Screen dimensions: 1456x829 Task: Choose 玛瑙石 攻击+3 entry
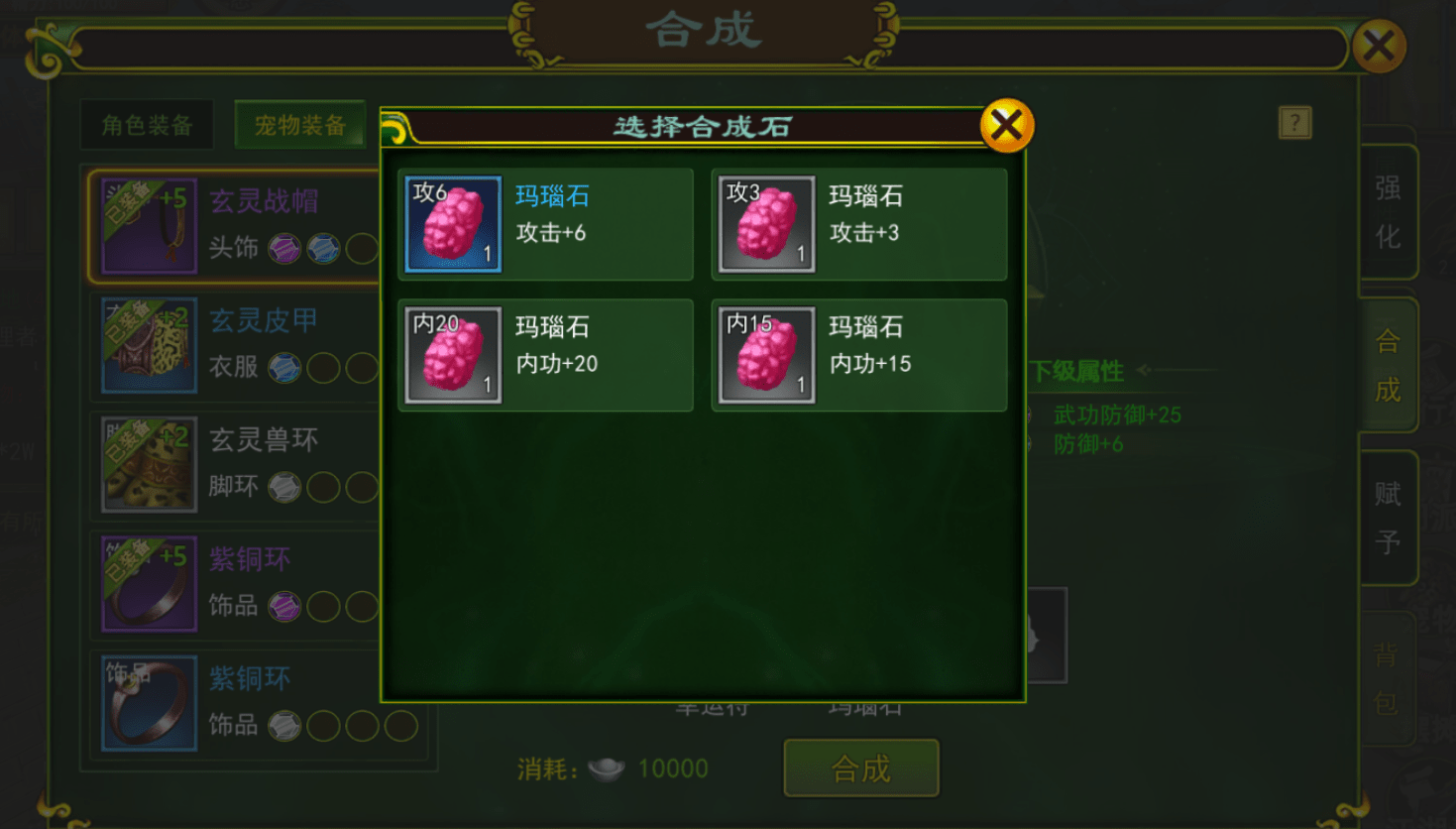coord(859,224)
